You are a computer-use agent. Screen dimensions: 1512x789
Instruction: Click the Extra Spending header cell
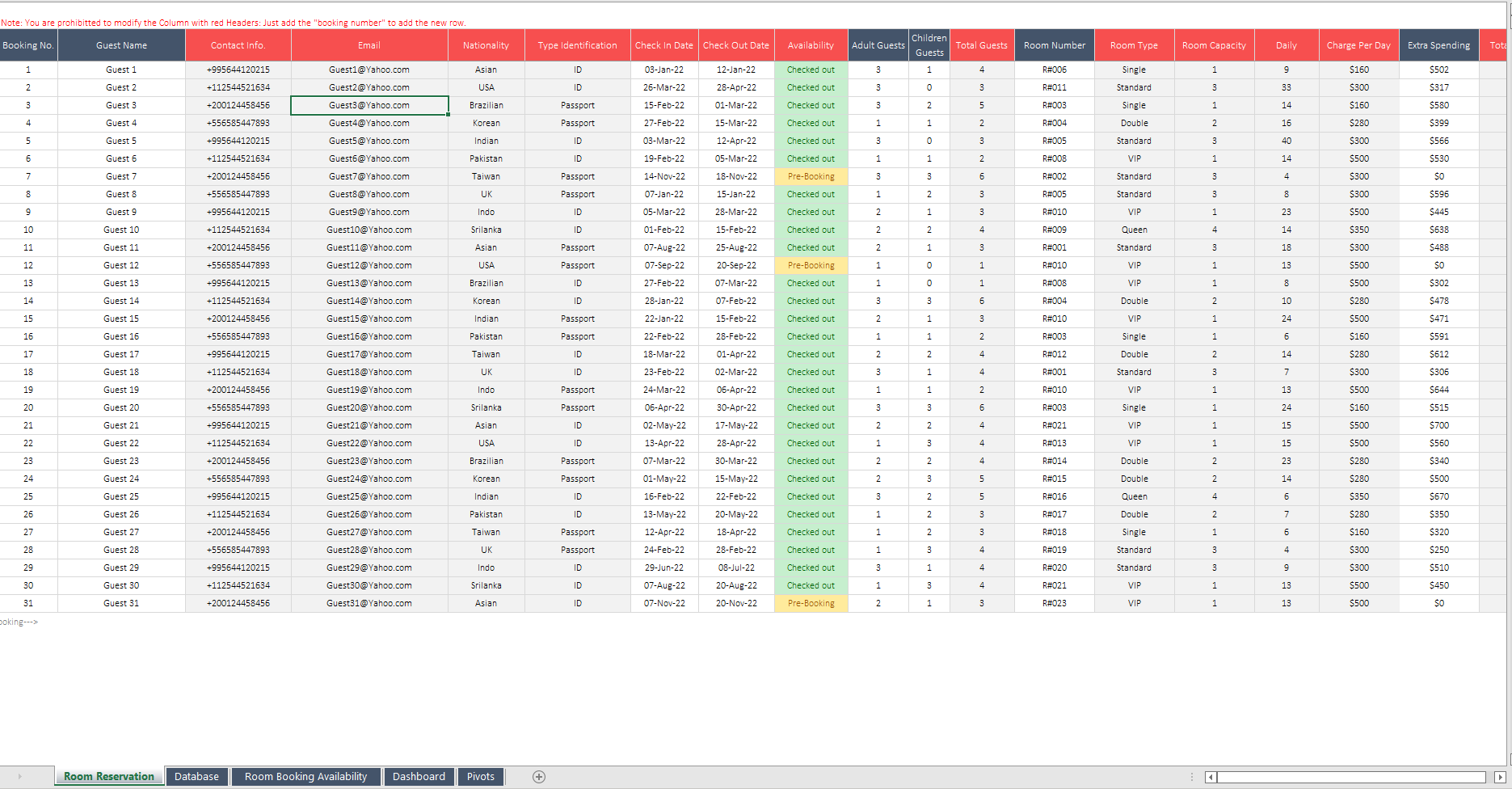(x=1438, y=45)
